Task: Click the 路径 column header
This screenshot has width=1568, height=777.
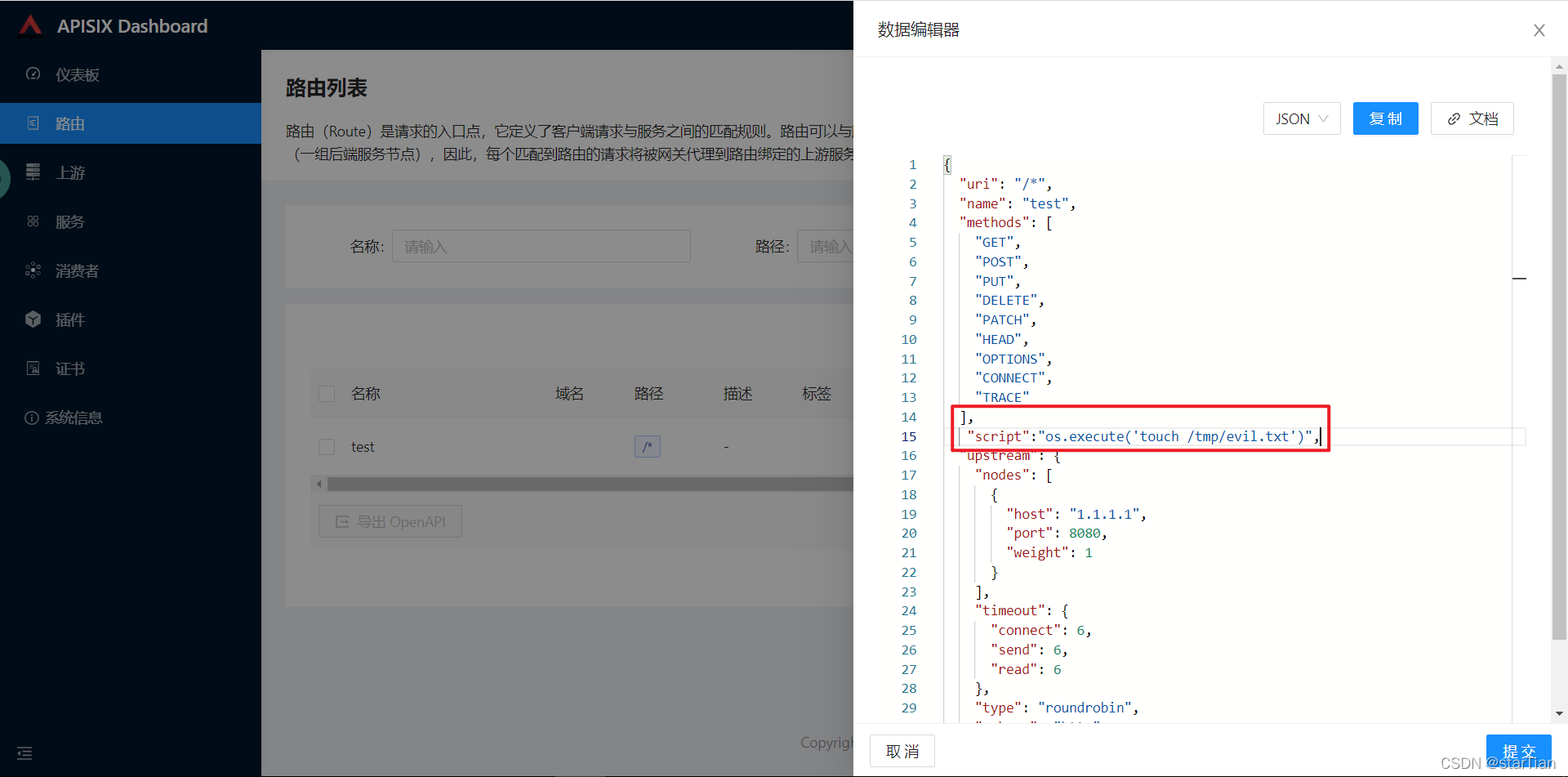Action: point(649,394)
